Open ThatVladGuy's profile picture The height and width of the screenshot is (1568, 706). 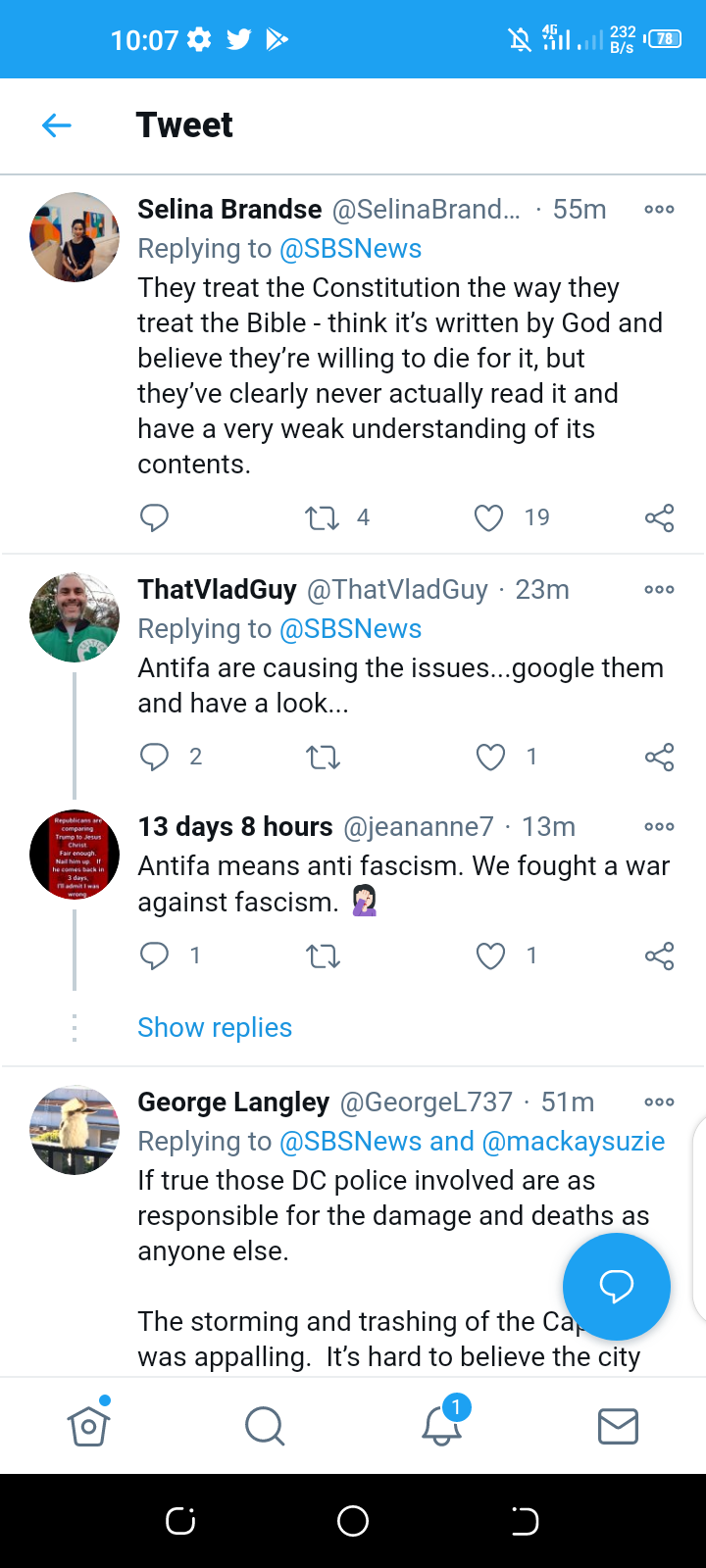coord(75,617)
